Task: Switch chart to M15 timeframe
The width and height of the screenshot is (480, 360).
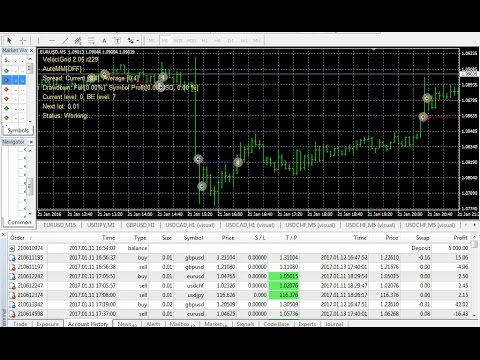Action: [x=178, y=41]
